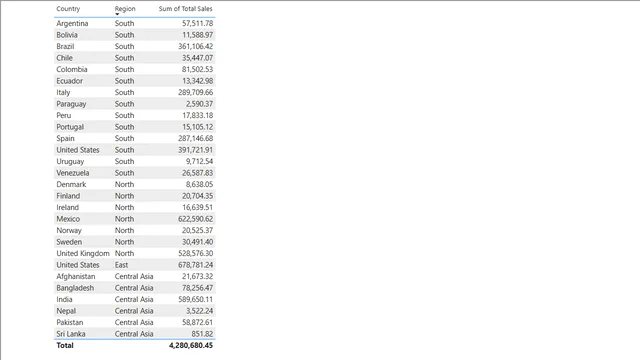Click the Region column header
This screenshot has width=640, height=360.
[125, 9]
